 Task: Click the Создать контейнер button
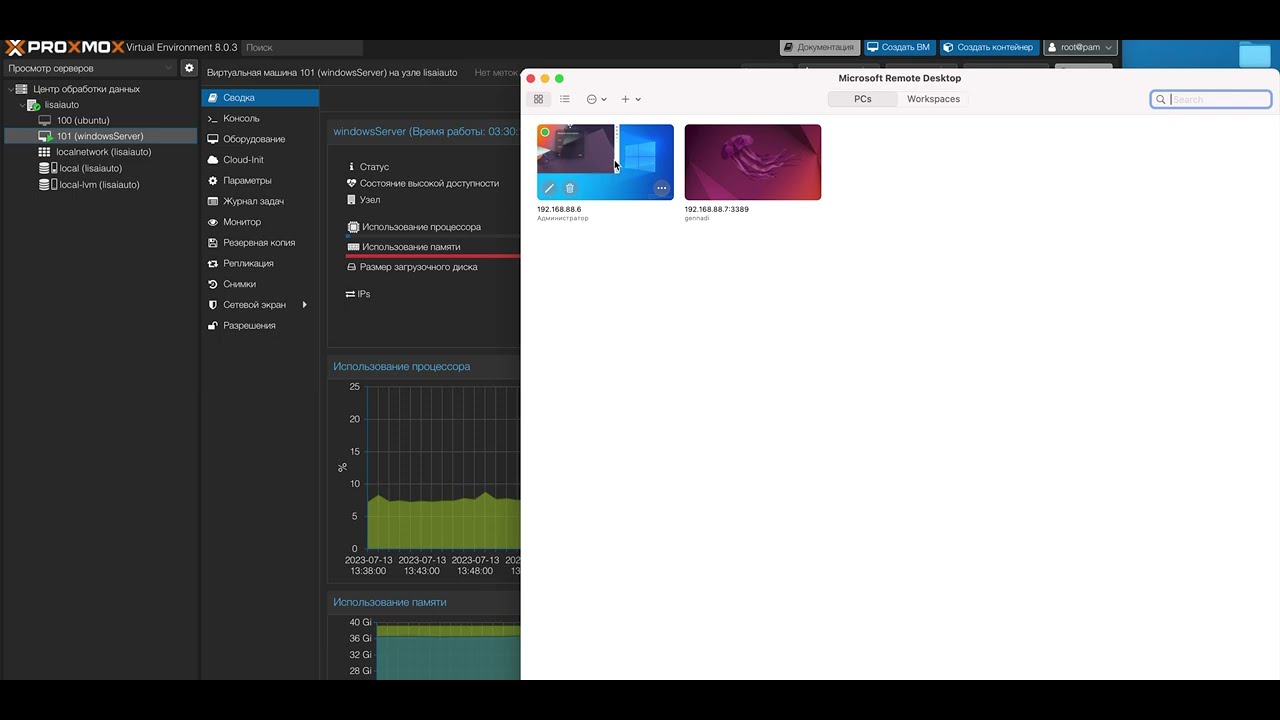coord(988,47)
